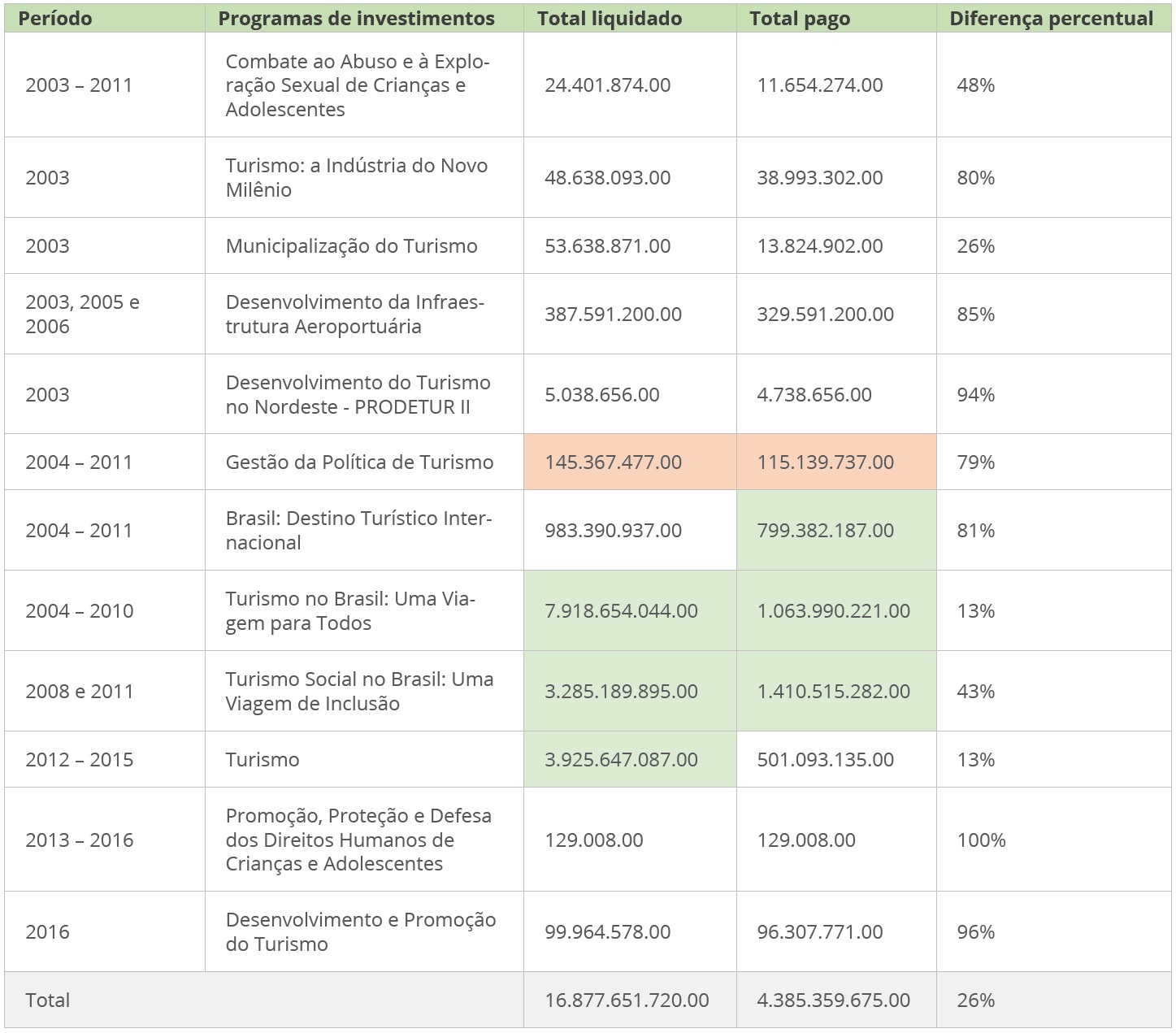Viewport: 1176px width, 1033px height.
Task: Click the Total pago column header
Action: click(800, 19)
